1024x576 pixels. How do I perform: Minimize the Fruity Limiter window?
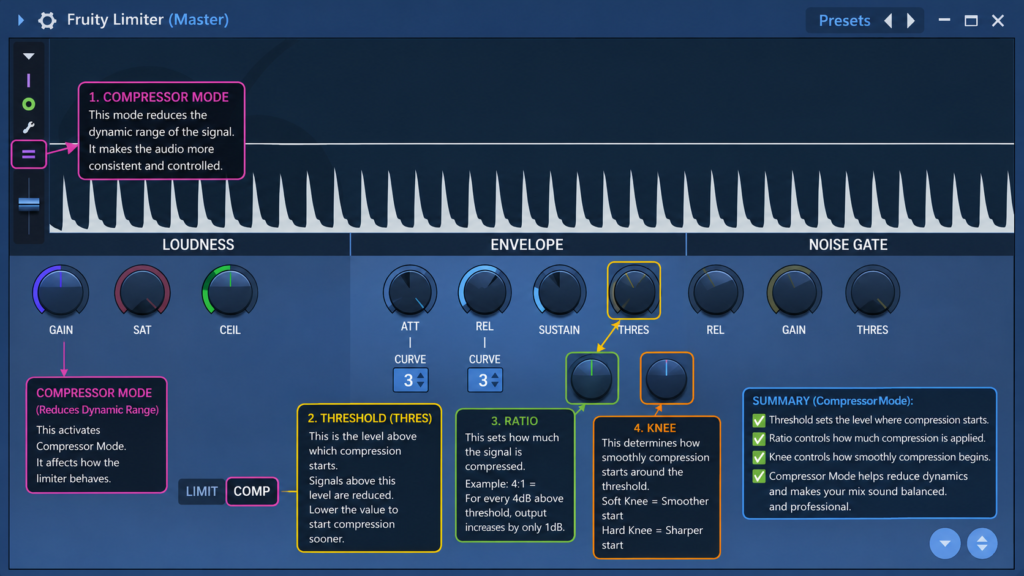click(944, 20)
